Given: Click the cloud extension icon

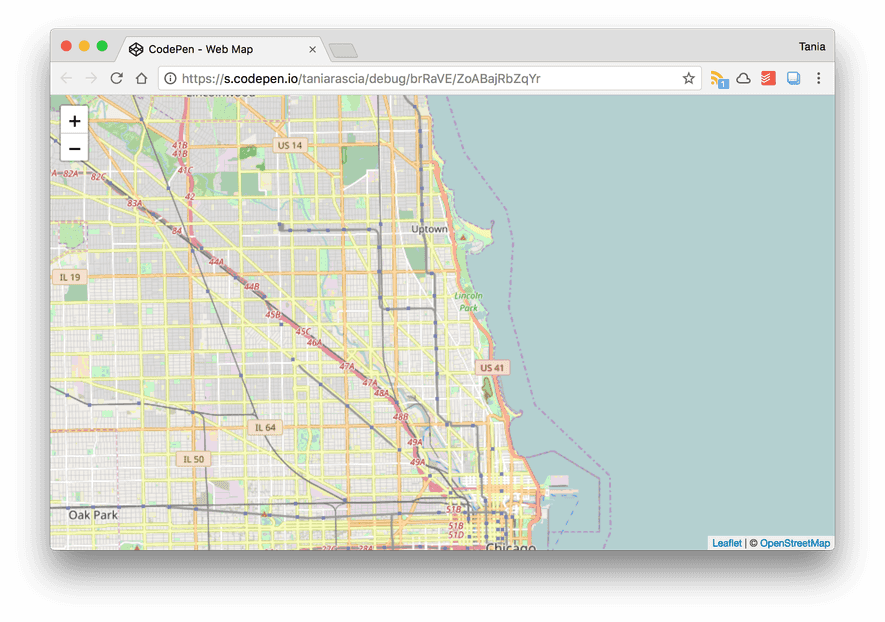Looking at the screenshot, I should tap(744, 78).
